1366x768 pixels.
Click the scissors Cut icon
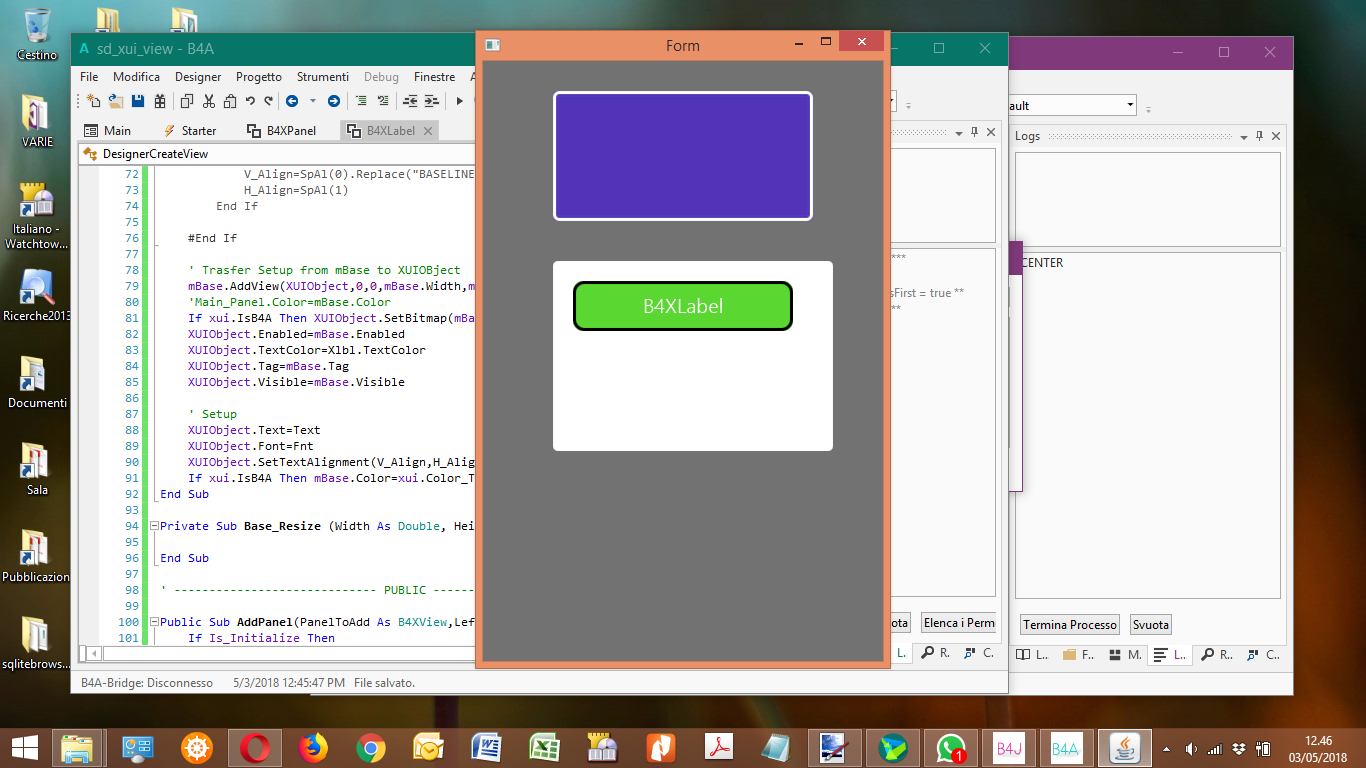(x=209, y=101)
